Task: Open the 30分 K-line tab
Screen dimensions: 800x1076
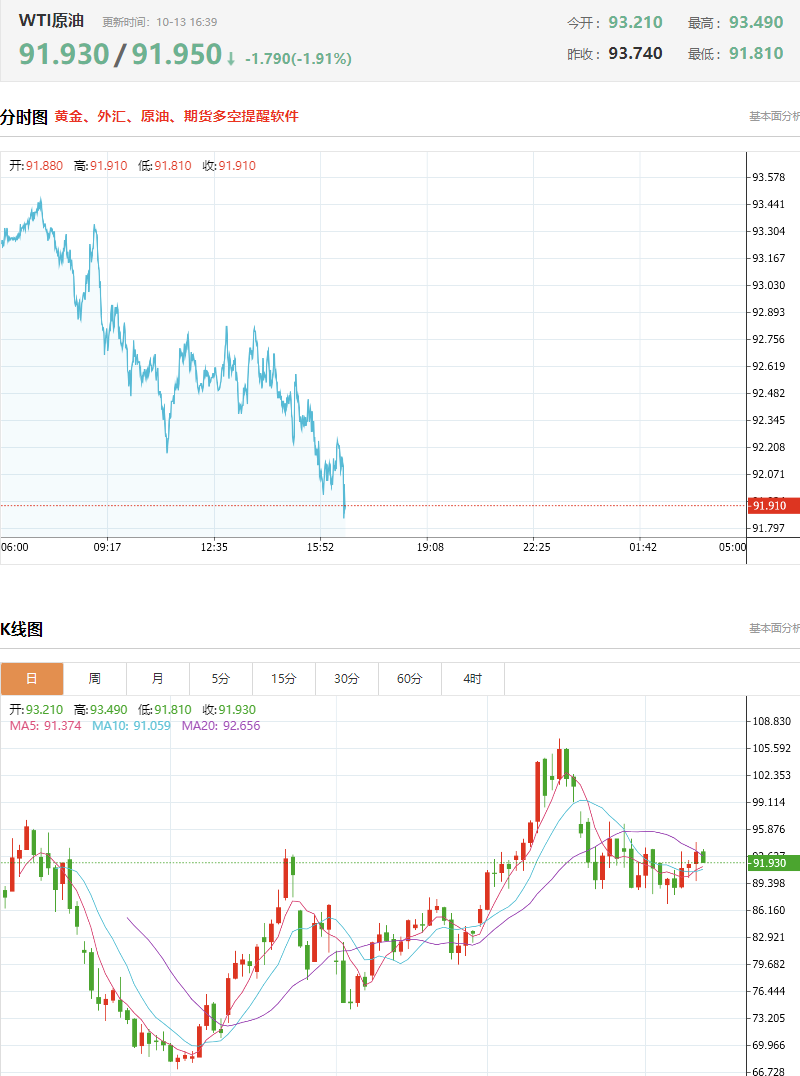Action: [x=347, y=679]
